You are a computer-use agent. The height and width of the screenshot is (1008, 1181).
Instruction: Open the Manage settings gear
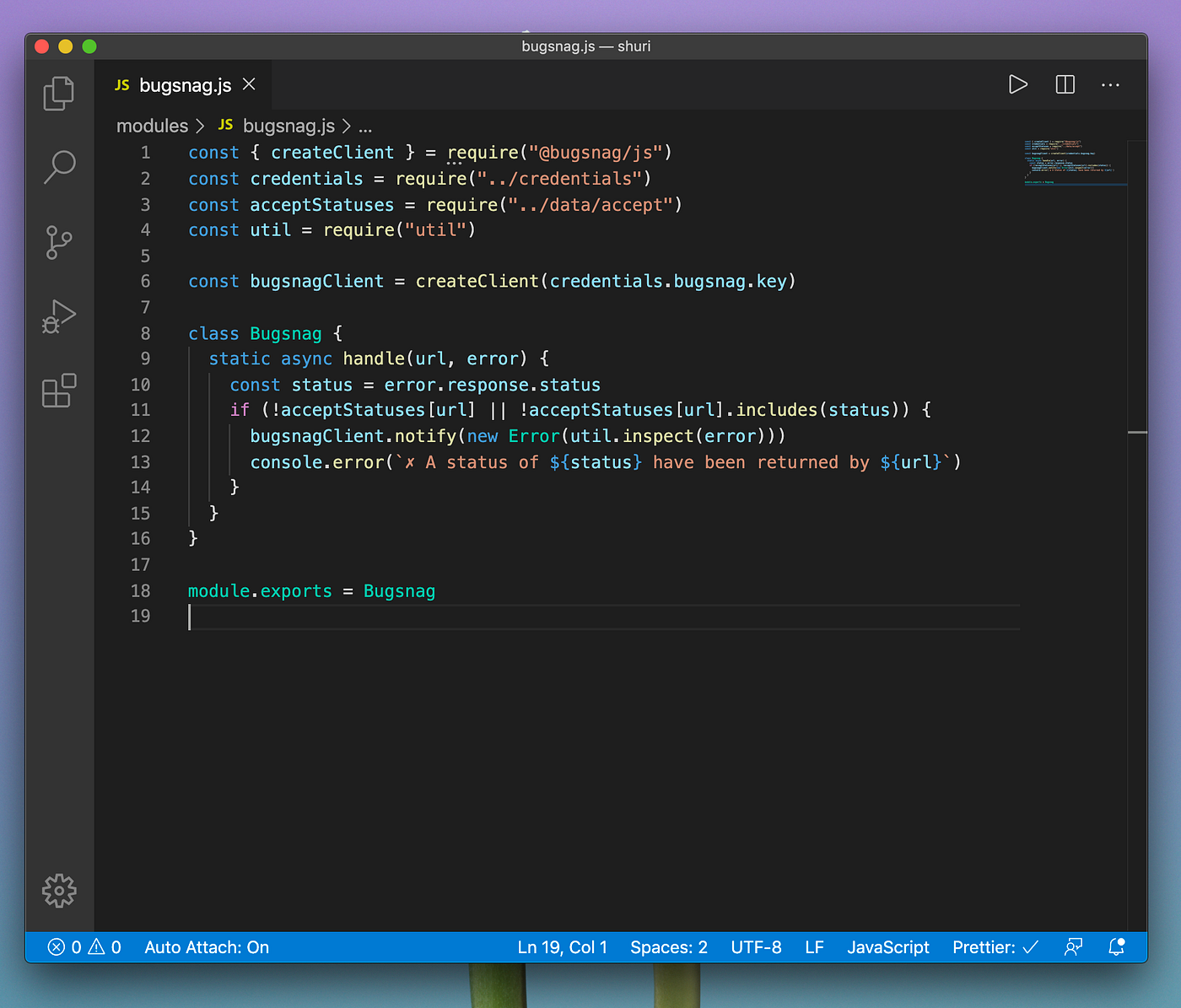[x=58, y=891]
